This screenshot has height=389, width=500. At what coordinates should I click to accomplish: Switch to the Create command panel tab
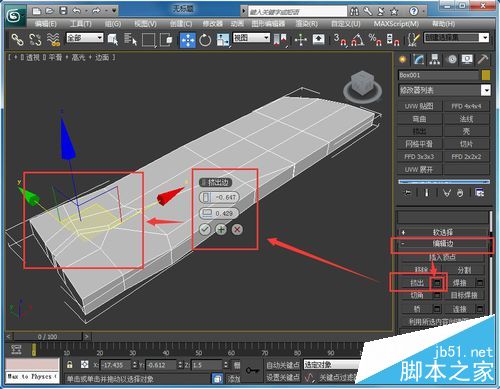point(403,60)
